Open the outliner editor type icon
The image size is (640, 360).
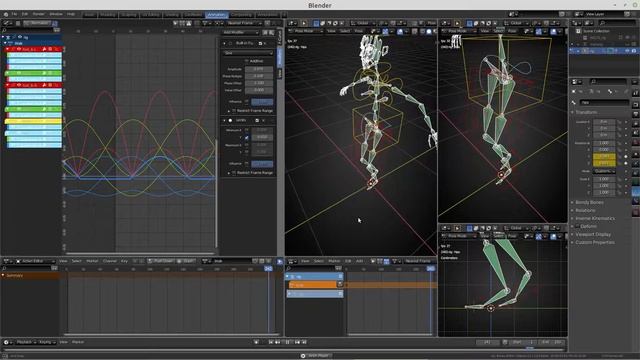pyautogui.click(x=575, y=23)
